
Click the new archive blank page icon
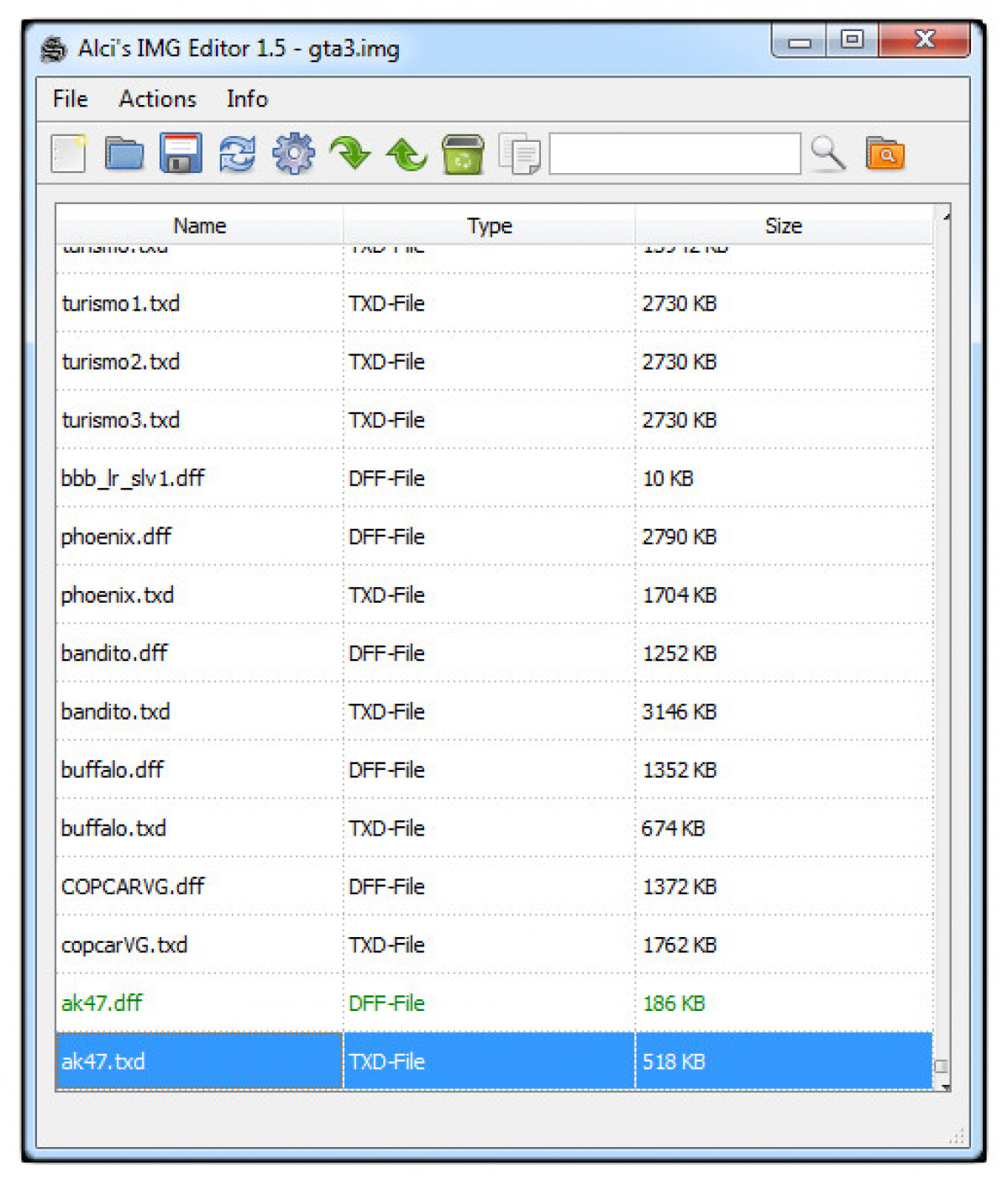point(68,154)
